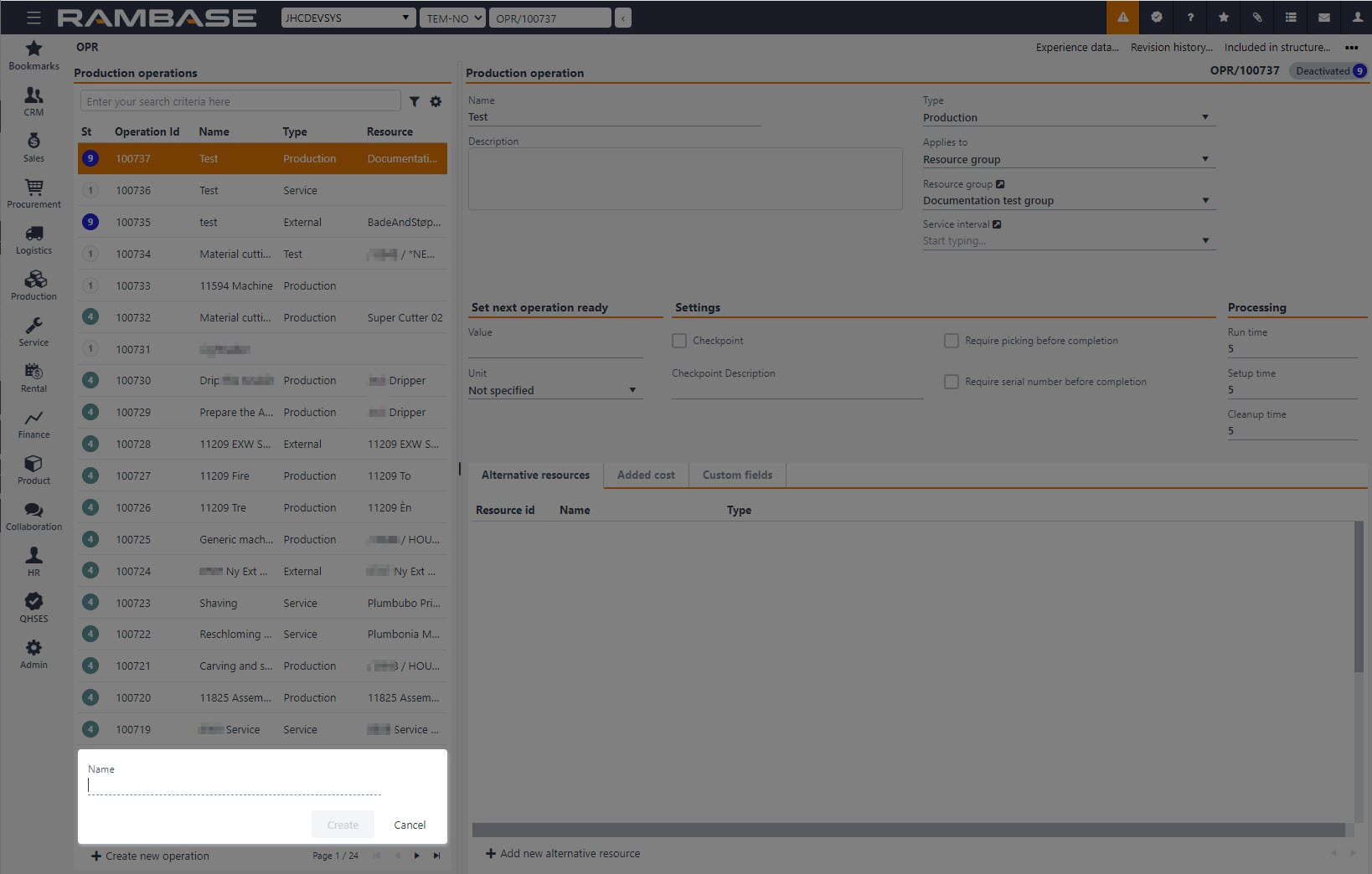Expand the Type dropdown showing Production

click(x=1068, y=117)
